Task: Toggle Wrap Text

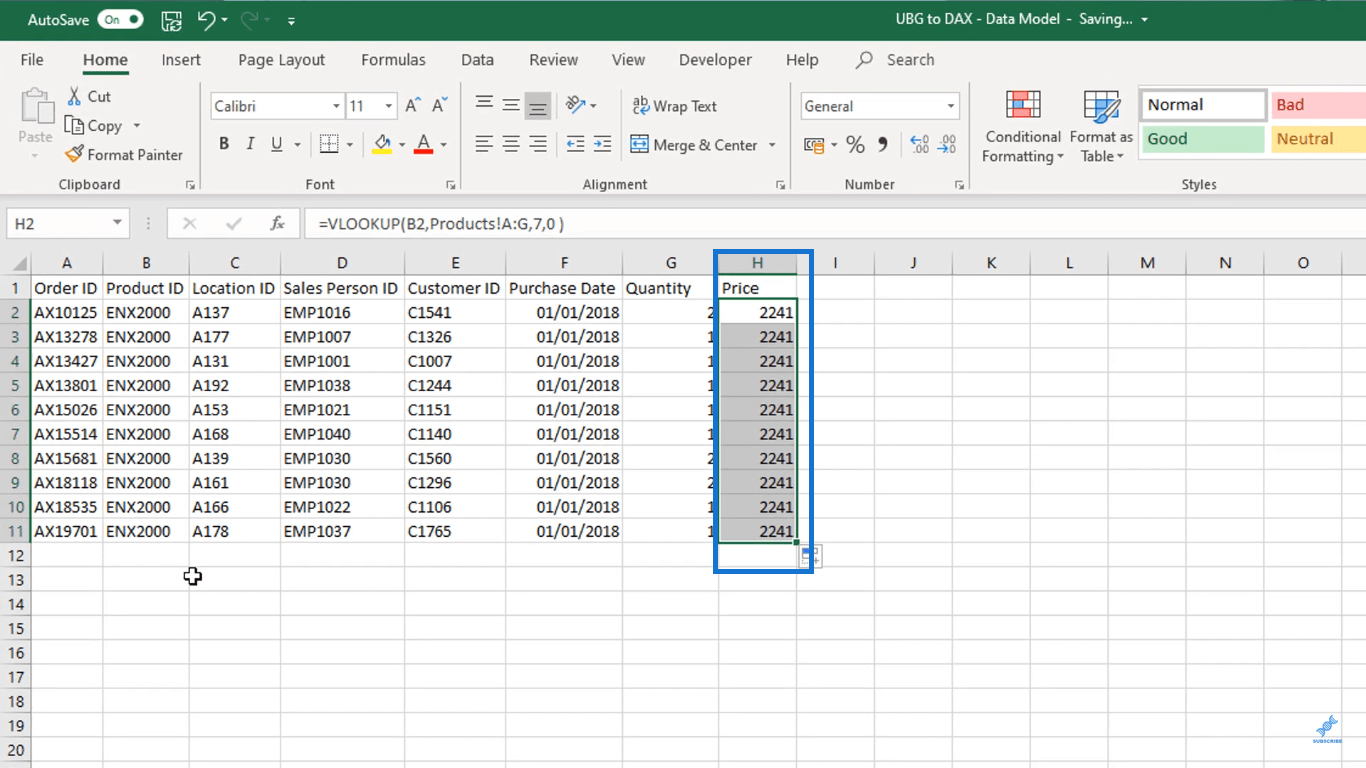Action: point(674,105)
